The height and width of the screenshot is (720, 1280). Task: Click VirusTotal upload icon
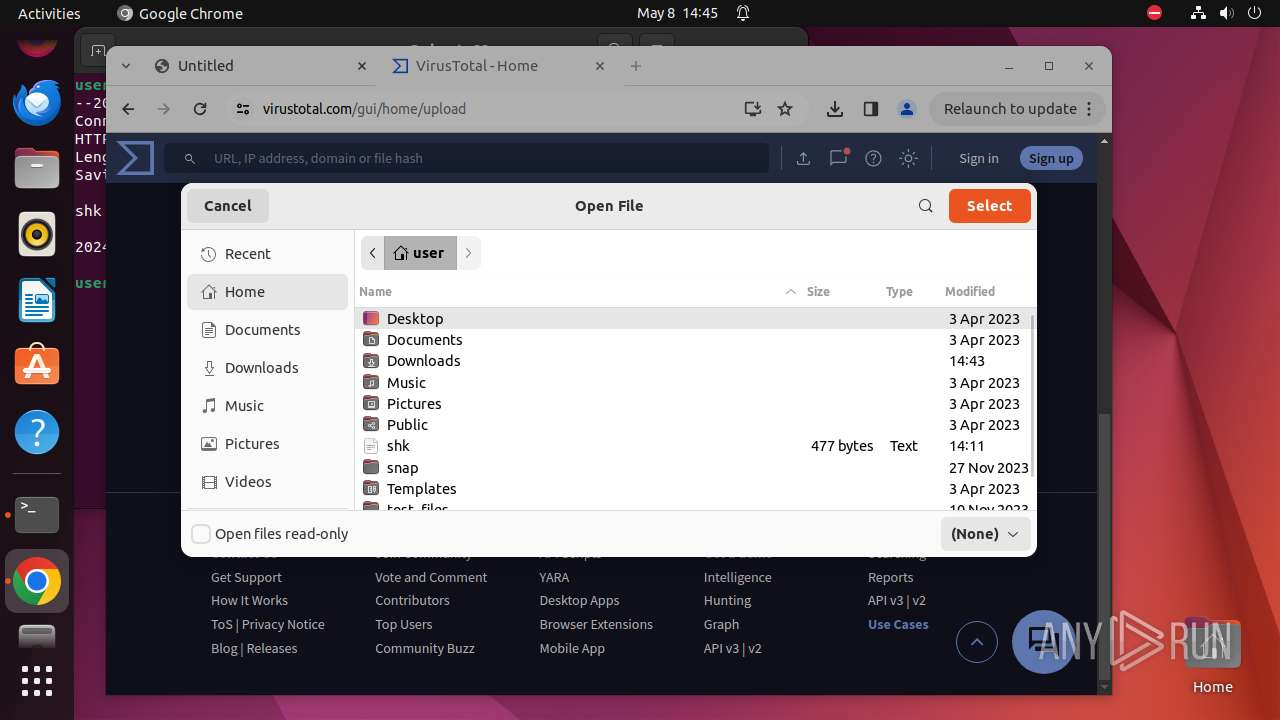803,158
